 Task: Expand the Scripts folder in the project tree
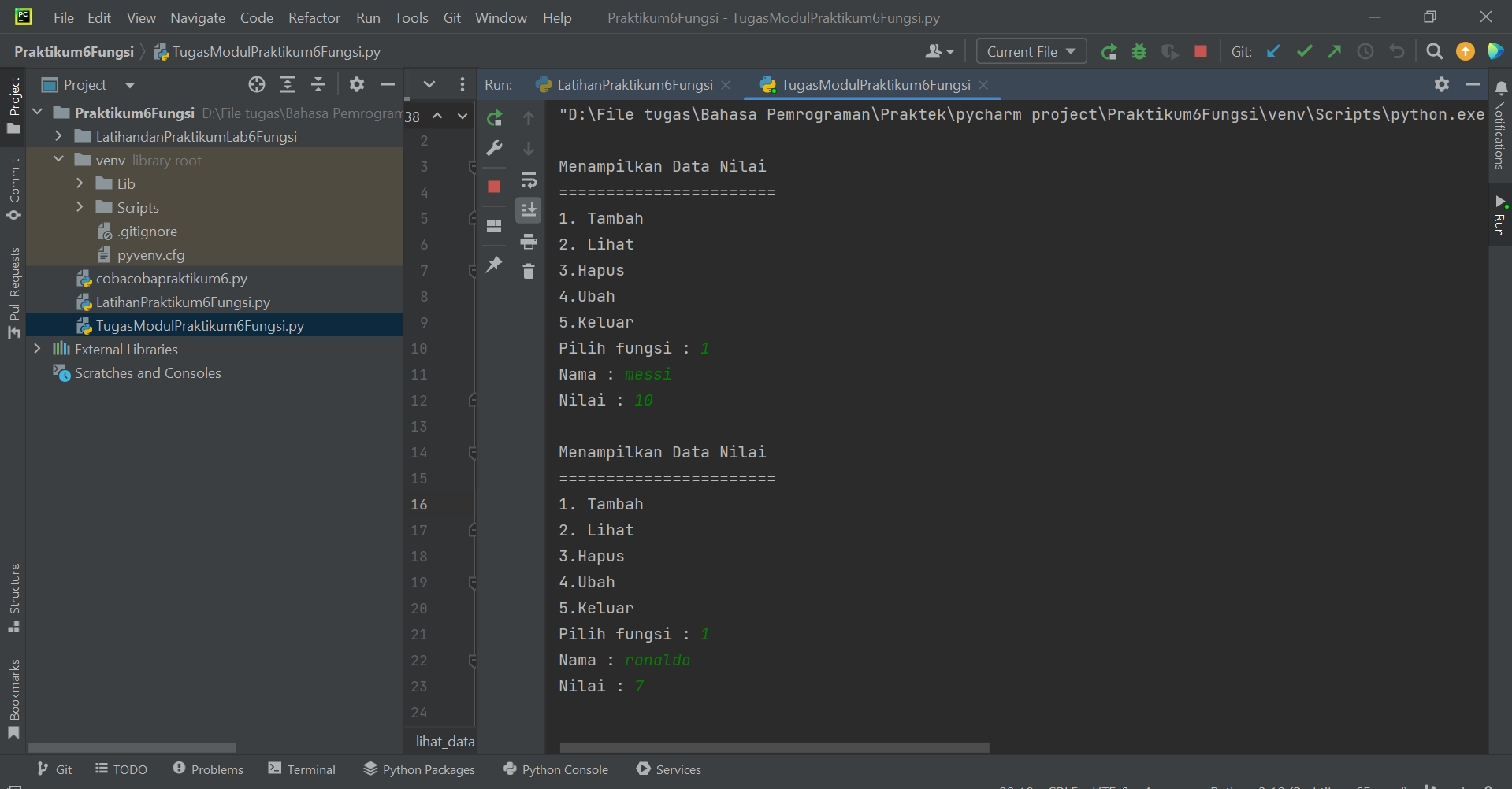click(80, 207)
